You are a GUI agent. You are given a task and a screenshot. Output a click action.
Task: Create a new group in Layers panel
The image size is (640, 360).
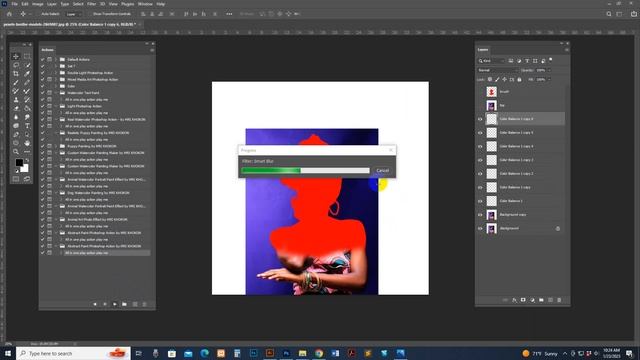[x=541, y=300]
